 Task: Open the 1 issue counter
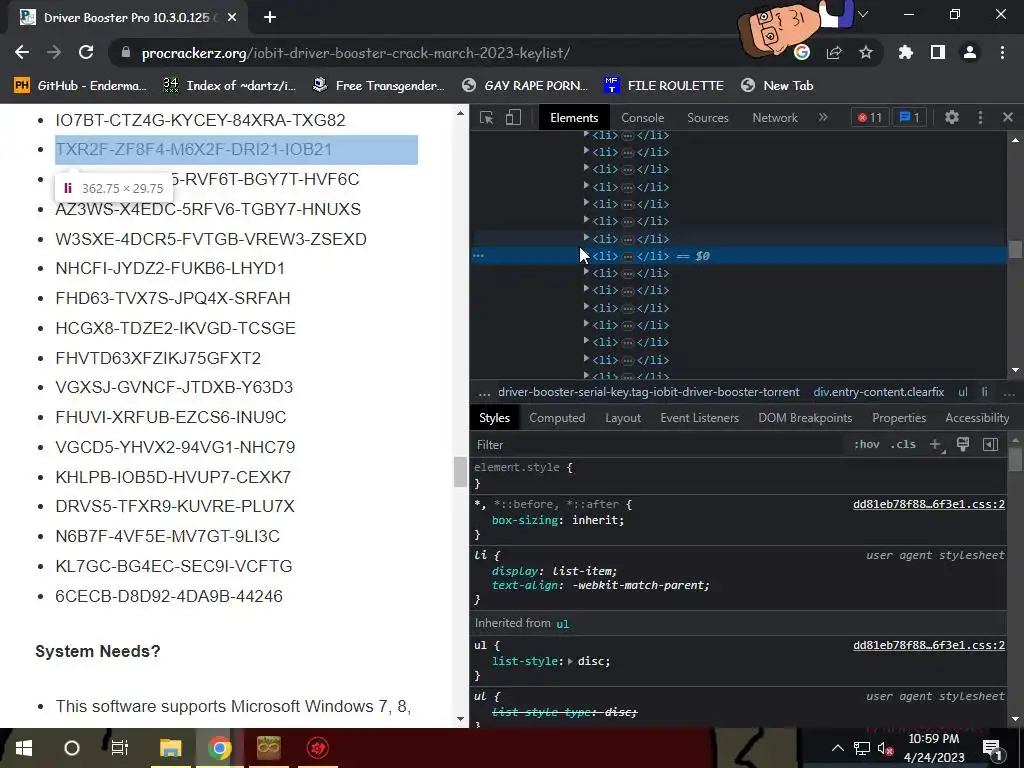tap(909, 118)
